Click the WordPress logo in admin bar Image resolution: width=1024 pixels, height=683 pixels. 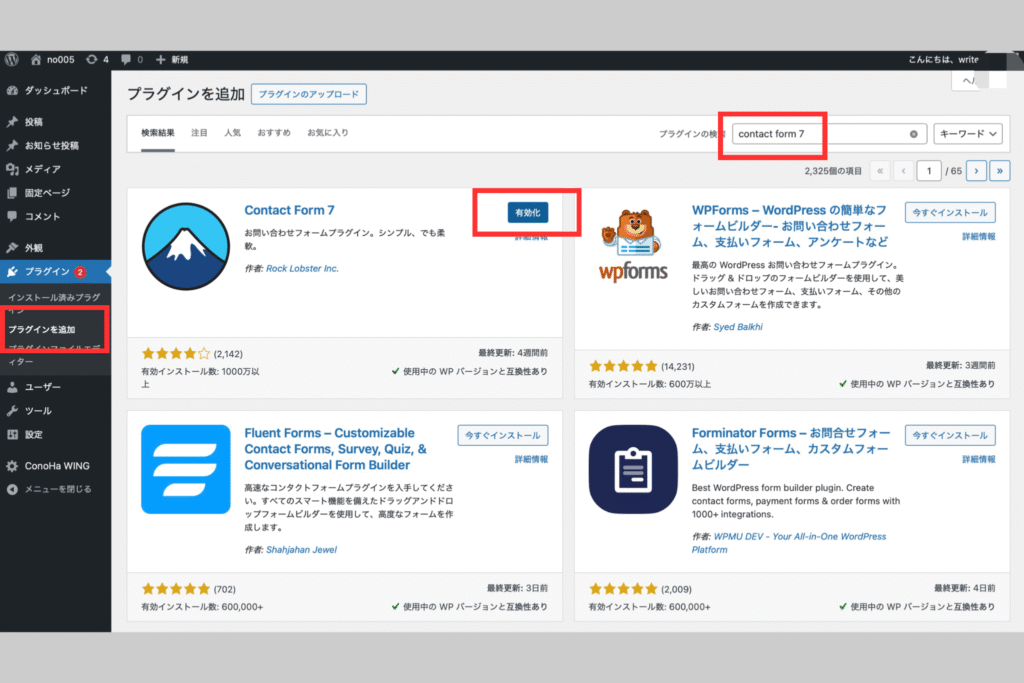(x=12, y=59)
